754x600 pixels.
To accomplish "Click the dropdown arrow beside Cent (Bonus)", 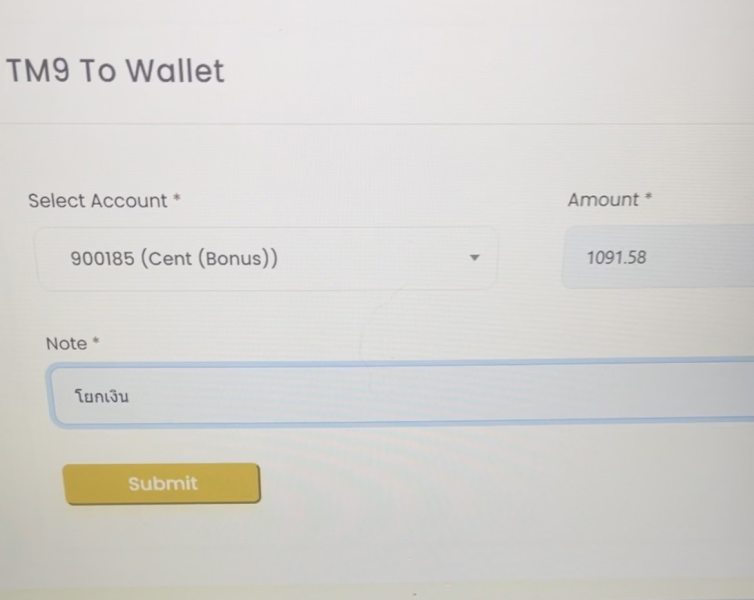I will point(475,258).
